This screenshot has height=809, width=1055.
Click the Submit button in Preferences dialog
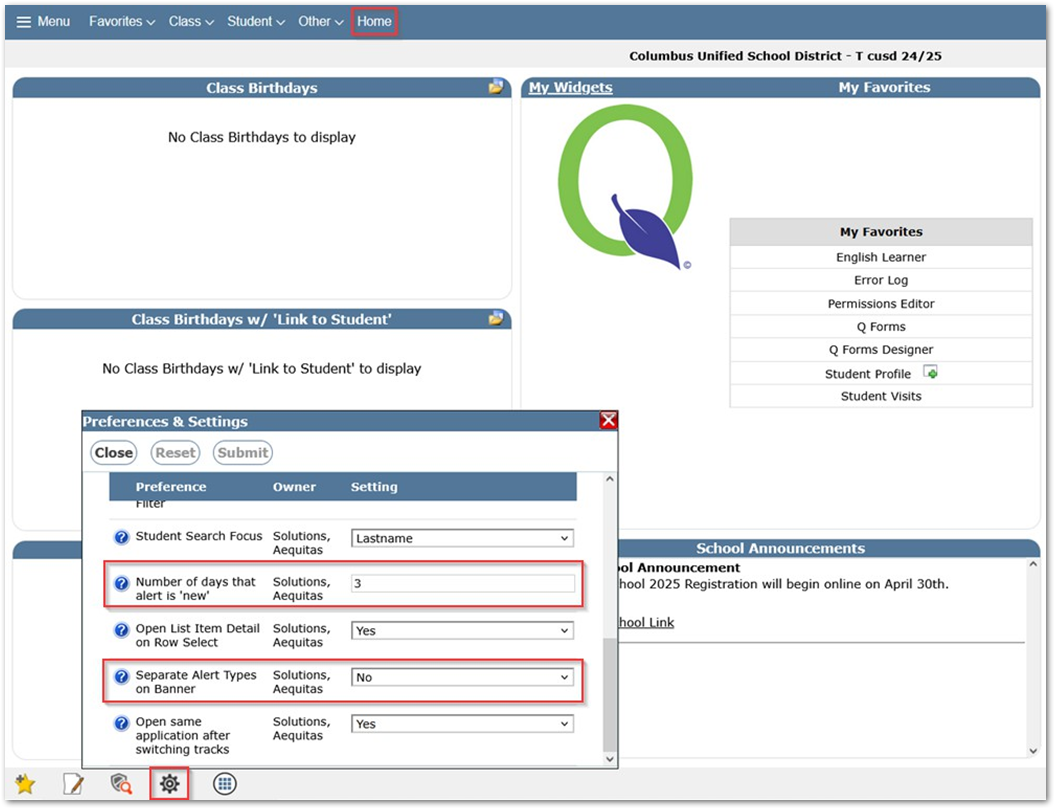pos(242,453)
